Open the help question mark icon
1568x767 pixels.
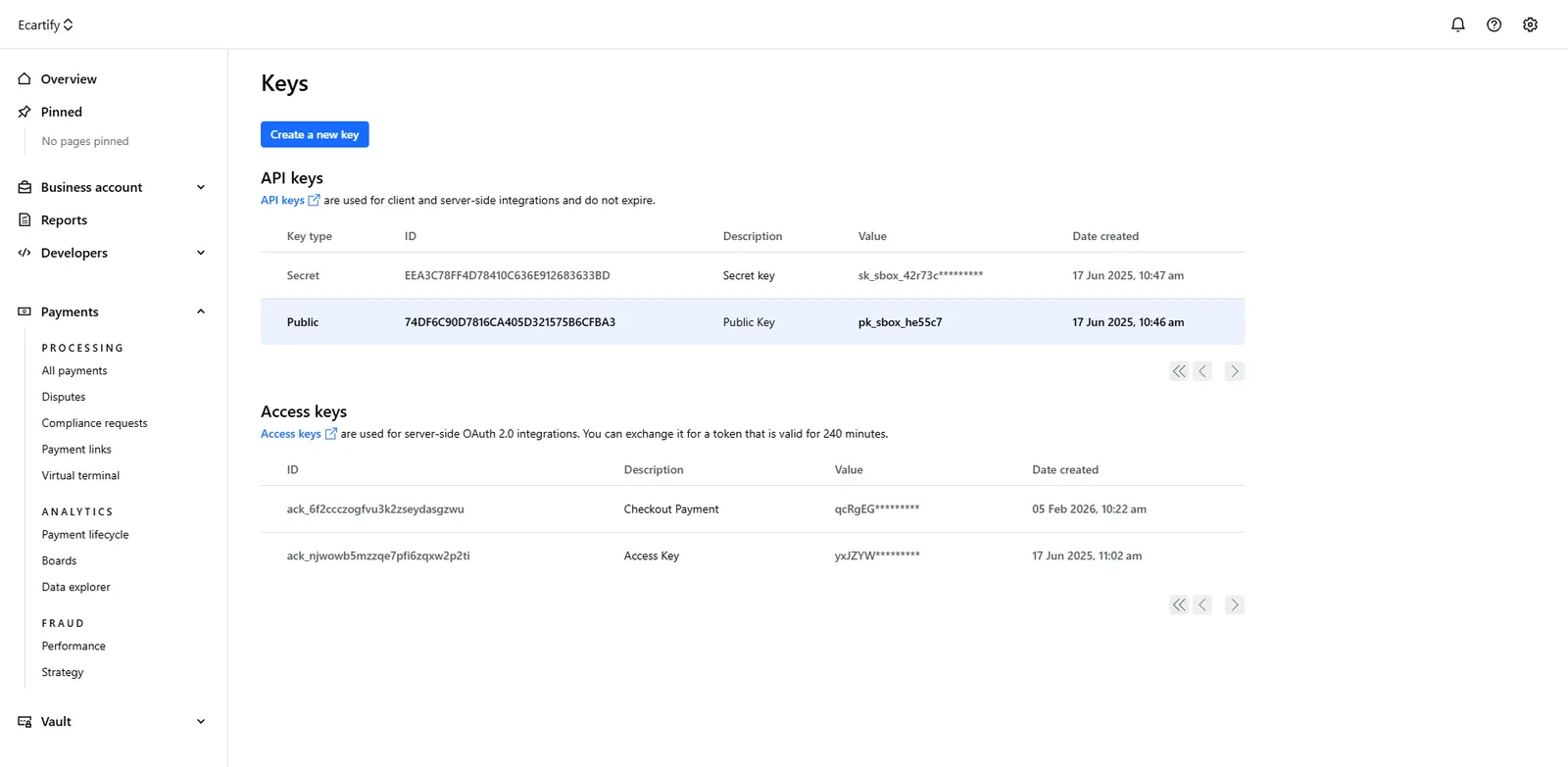point(1494,24)
